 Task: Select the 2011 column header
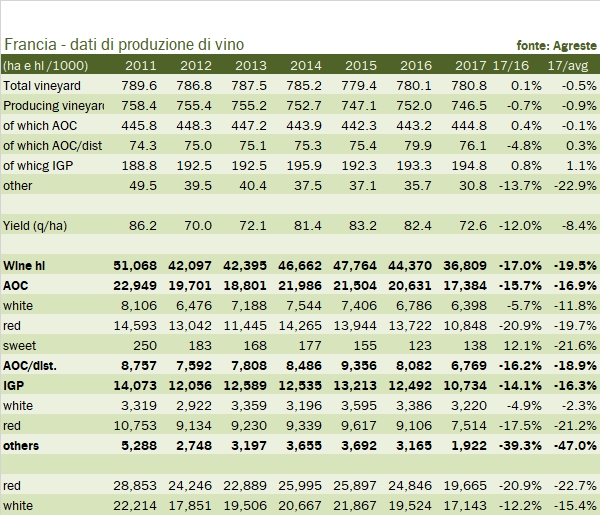140,65
